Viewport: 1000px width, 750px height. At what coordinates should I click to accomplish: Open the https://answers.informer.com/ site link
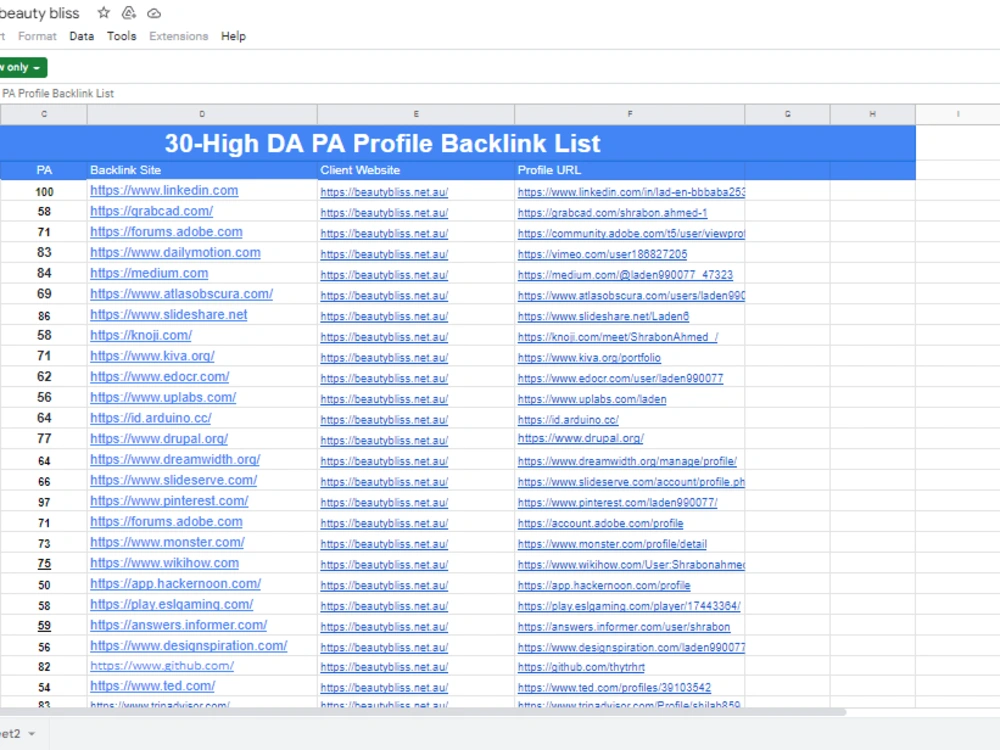tap(179, 625)
